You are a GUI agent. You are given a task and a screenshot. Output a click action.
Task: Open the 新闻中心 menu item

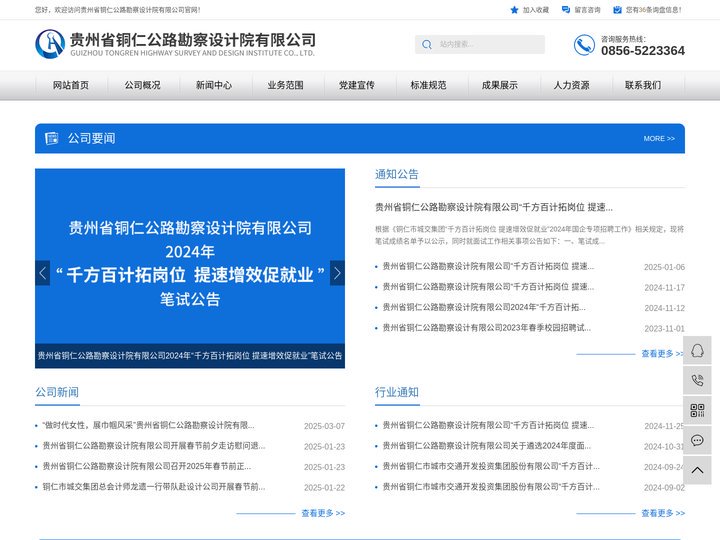coord(214,85)
